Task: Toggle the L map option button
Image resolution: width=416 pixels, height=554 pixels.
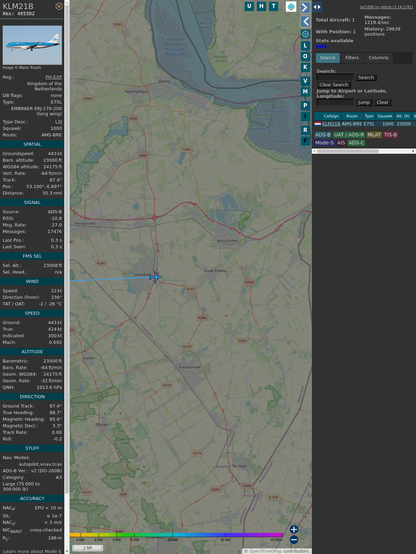Action: click(x=305, y=46)
